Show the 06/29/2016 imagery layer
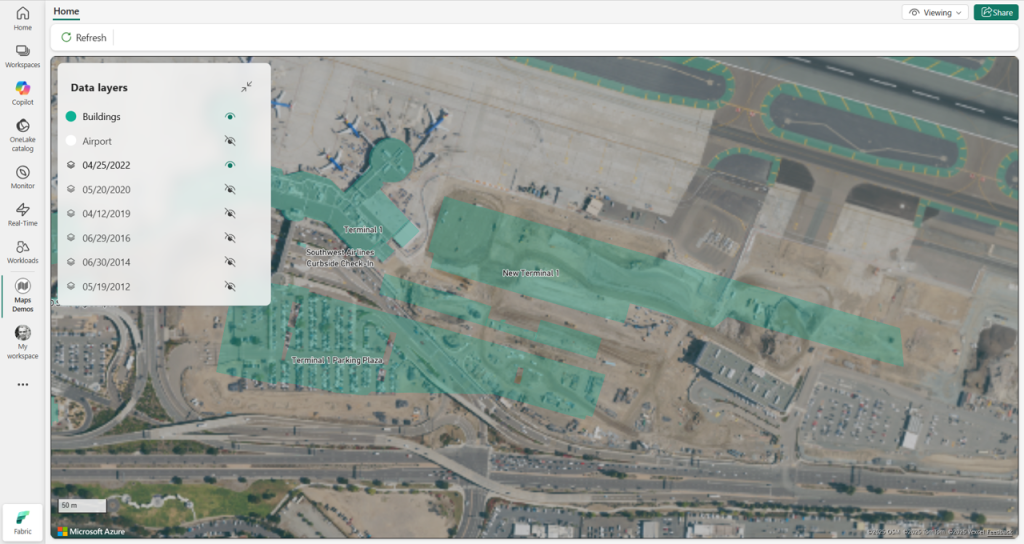The height and width of the screenshot is (544, 1024). pos(229,237)
